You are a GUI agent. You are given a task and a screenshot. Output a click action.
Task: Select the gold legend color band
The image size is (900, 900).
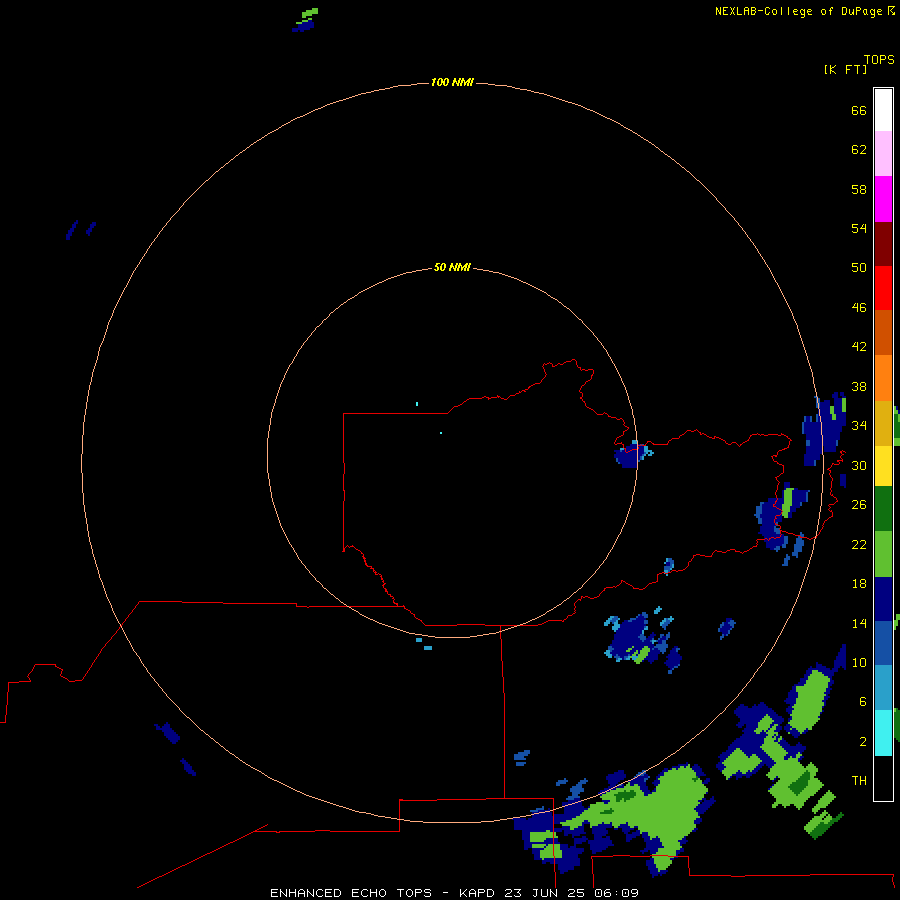tap(883, 423)
